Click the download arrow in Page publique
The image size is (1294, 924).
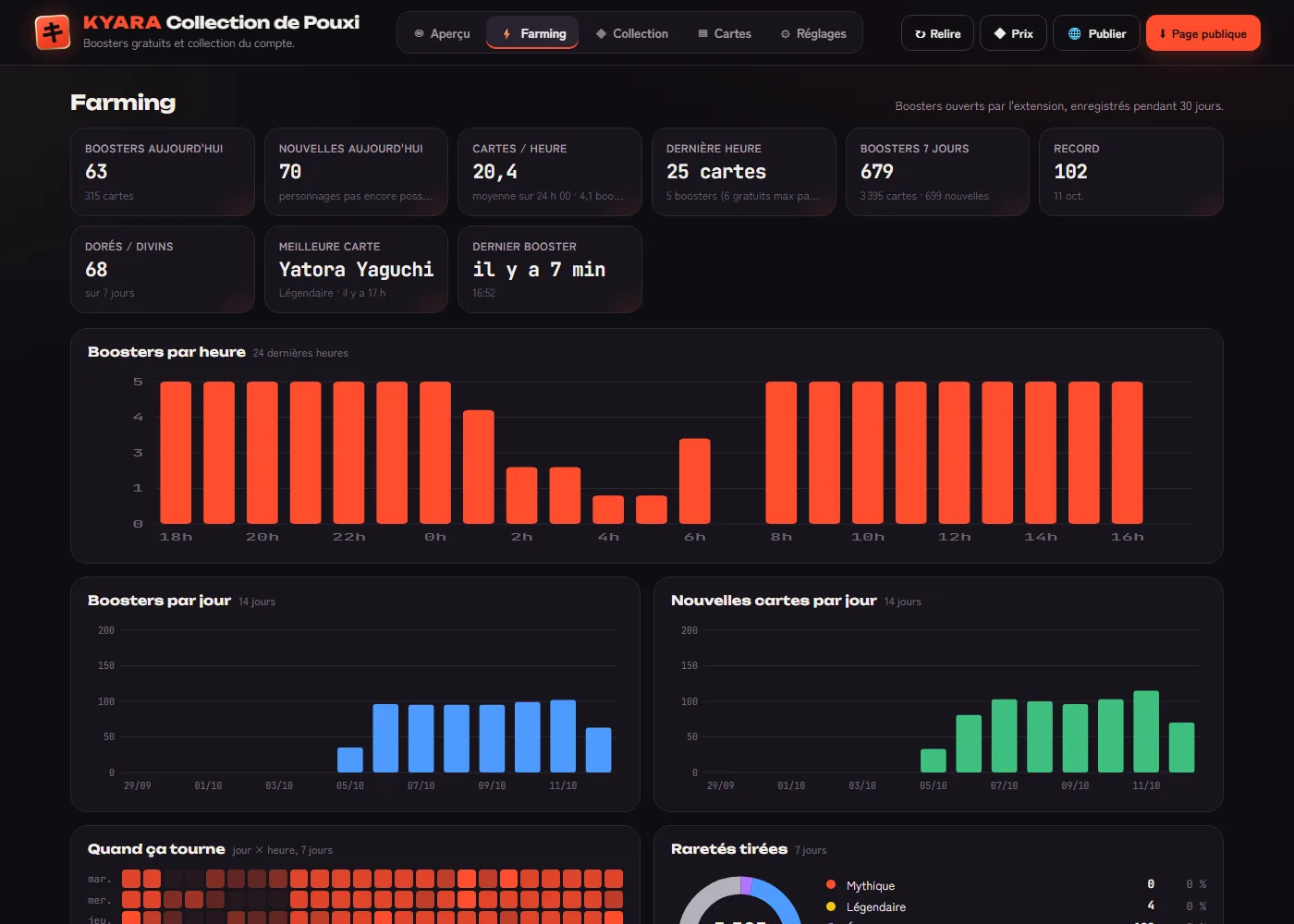pyautogui.click(x=1162, y=33)
